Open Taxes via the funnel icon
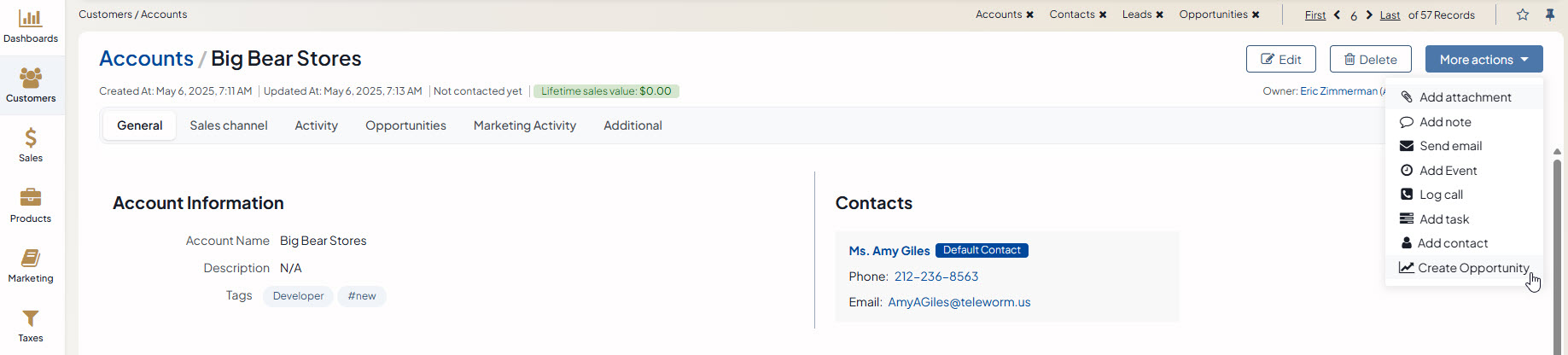 (31, 324)
